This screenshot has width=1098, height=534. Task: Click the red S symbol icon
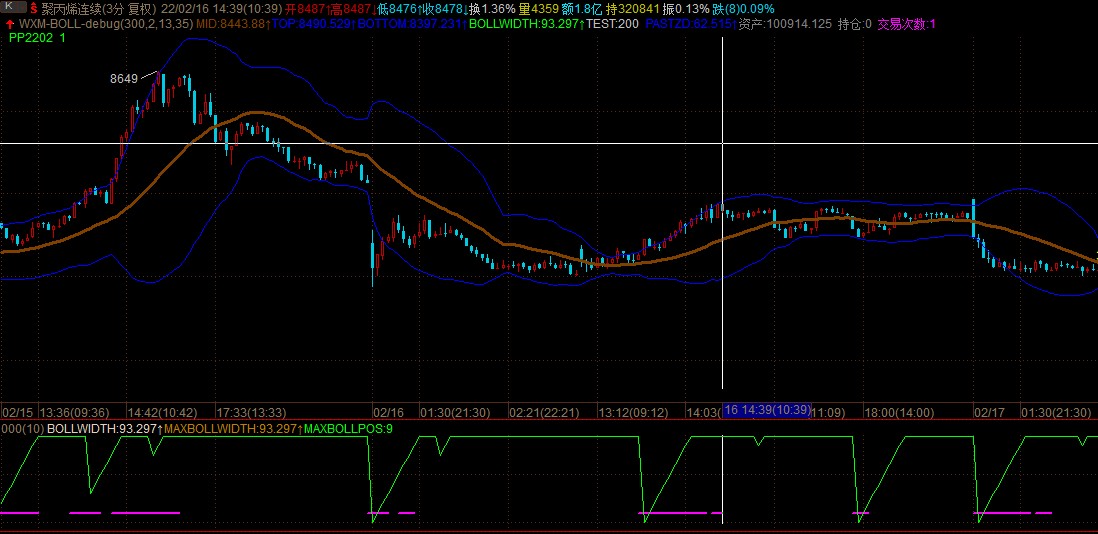coord(34,8)
